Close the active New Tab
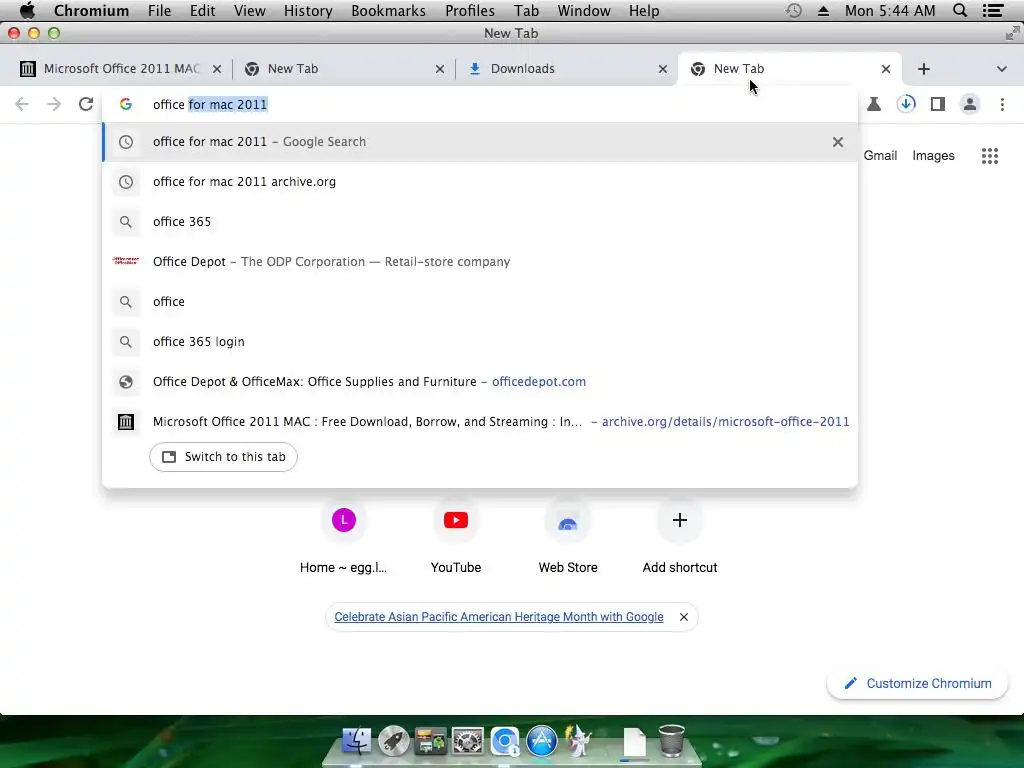Image resolution: width=1024 pixels, height=768 pixels. pos(886,69)
